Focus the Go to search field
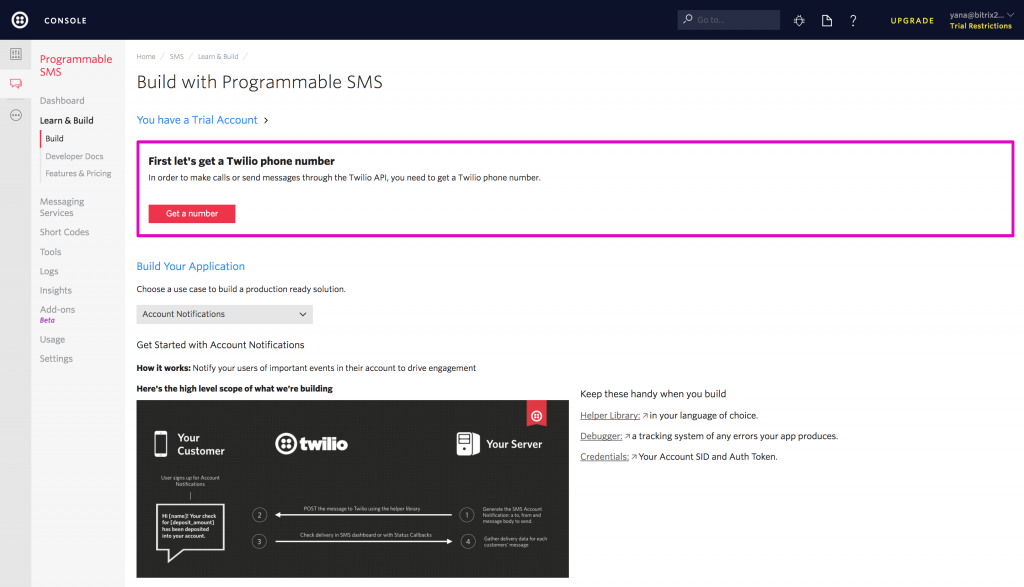Viewport: 1024px width, 587px height. tap(729, 20)
